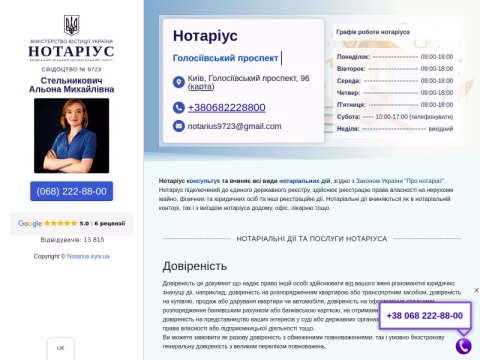Open the (карта) map link
The width and height of the screenshot is (480, 360).
(x=201, y=87)
